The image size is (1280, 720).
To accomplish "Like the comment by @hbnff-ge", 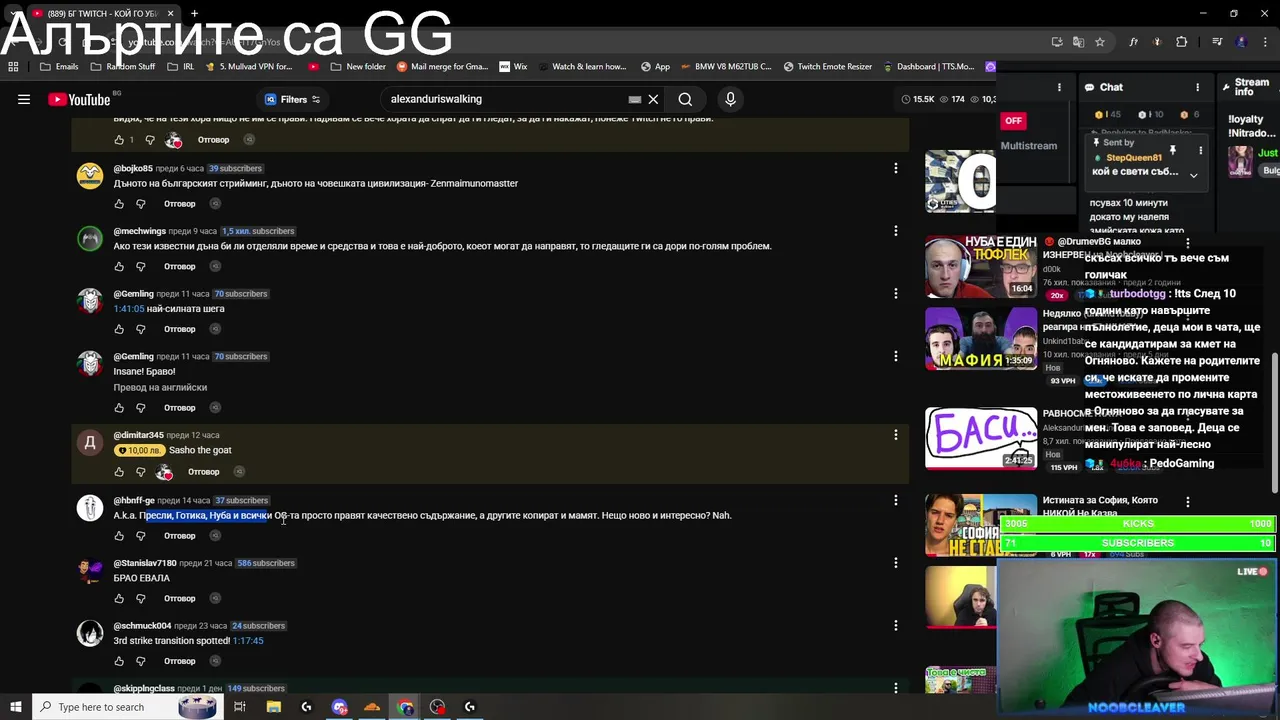I will (x=119, y=536).
